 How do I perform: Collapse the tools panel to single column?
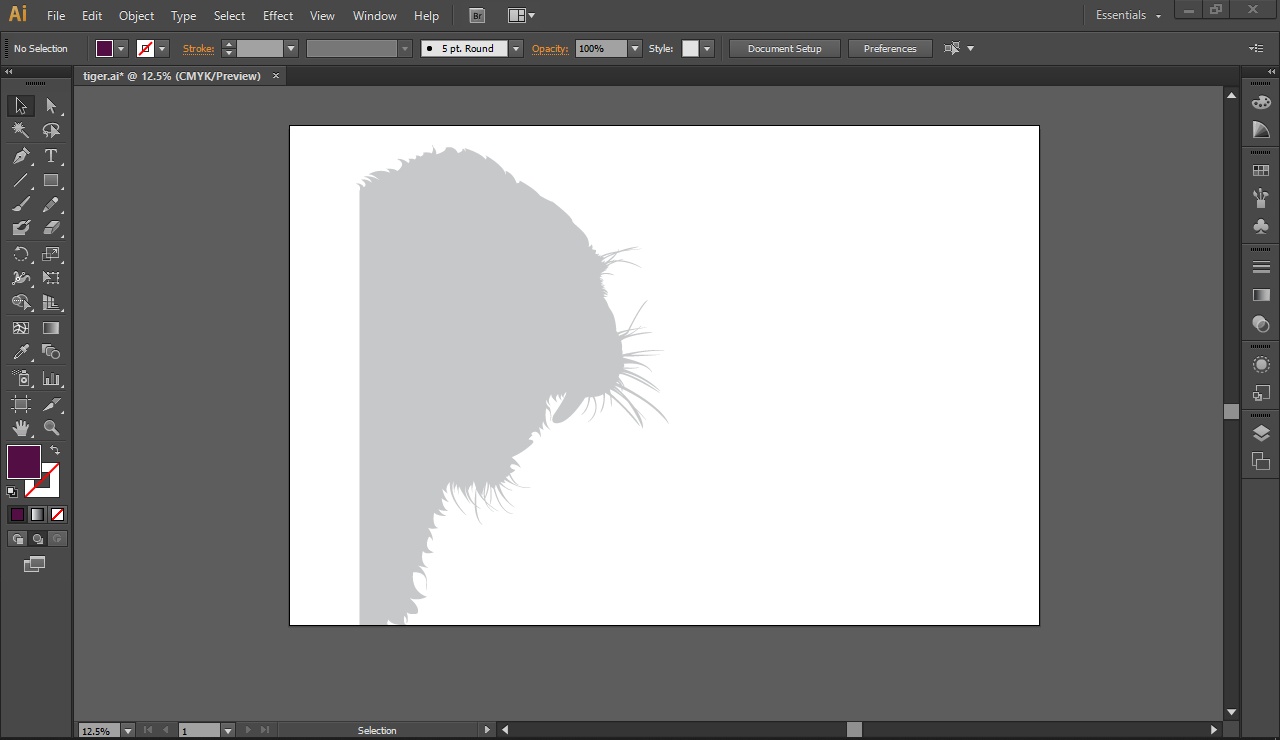click(8, 73)
